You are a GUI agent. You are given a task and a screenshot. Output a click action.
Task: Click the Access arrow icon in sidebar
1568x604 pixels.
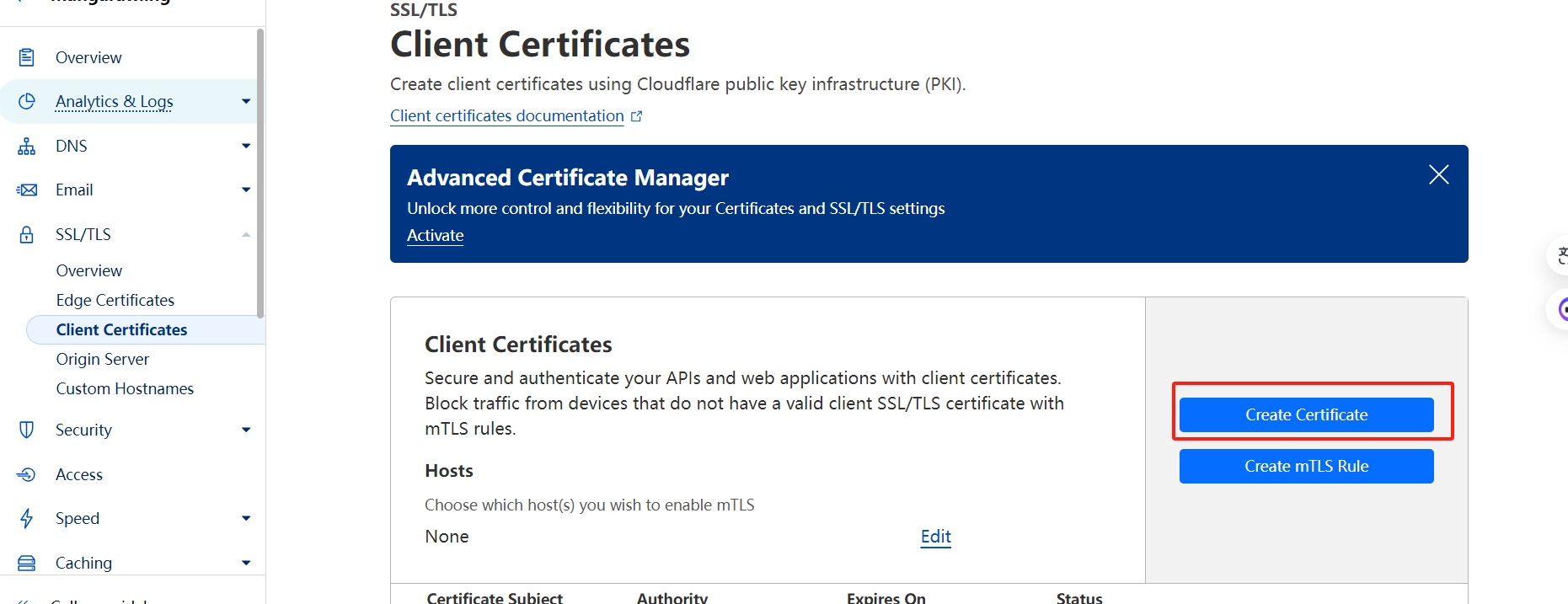click(27, 474)
